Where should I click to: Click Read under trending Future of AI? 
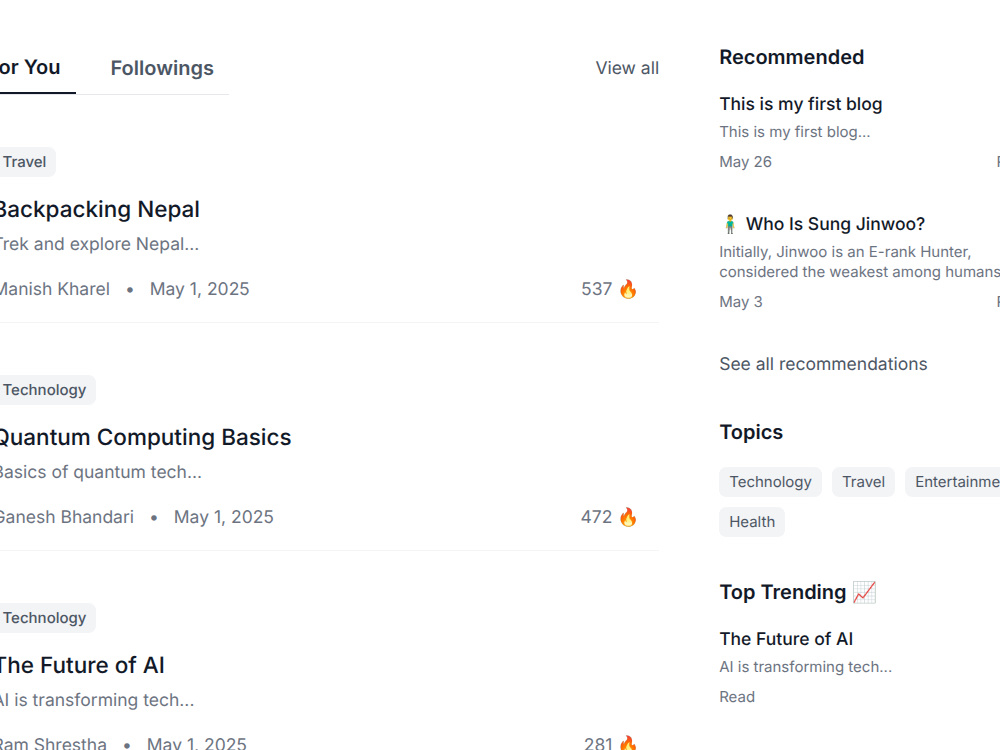(737, 696)
